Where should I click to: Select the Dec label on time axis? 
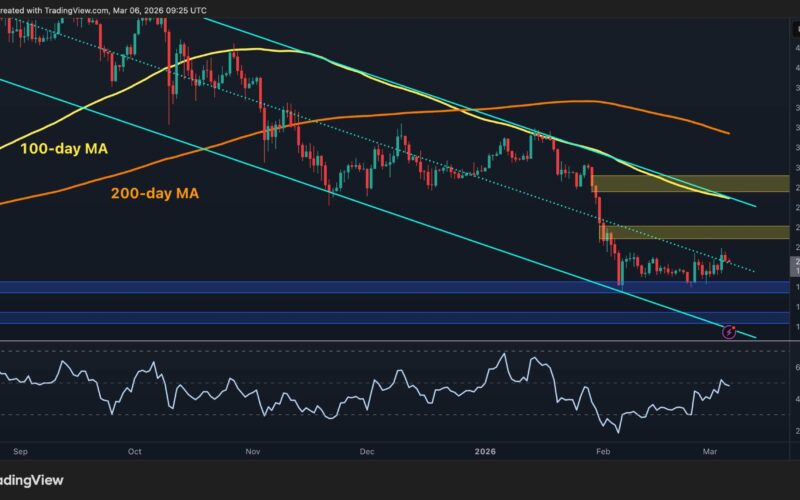coord(367,452)
